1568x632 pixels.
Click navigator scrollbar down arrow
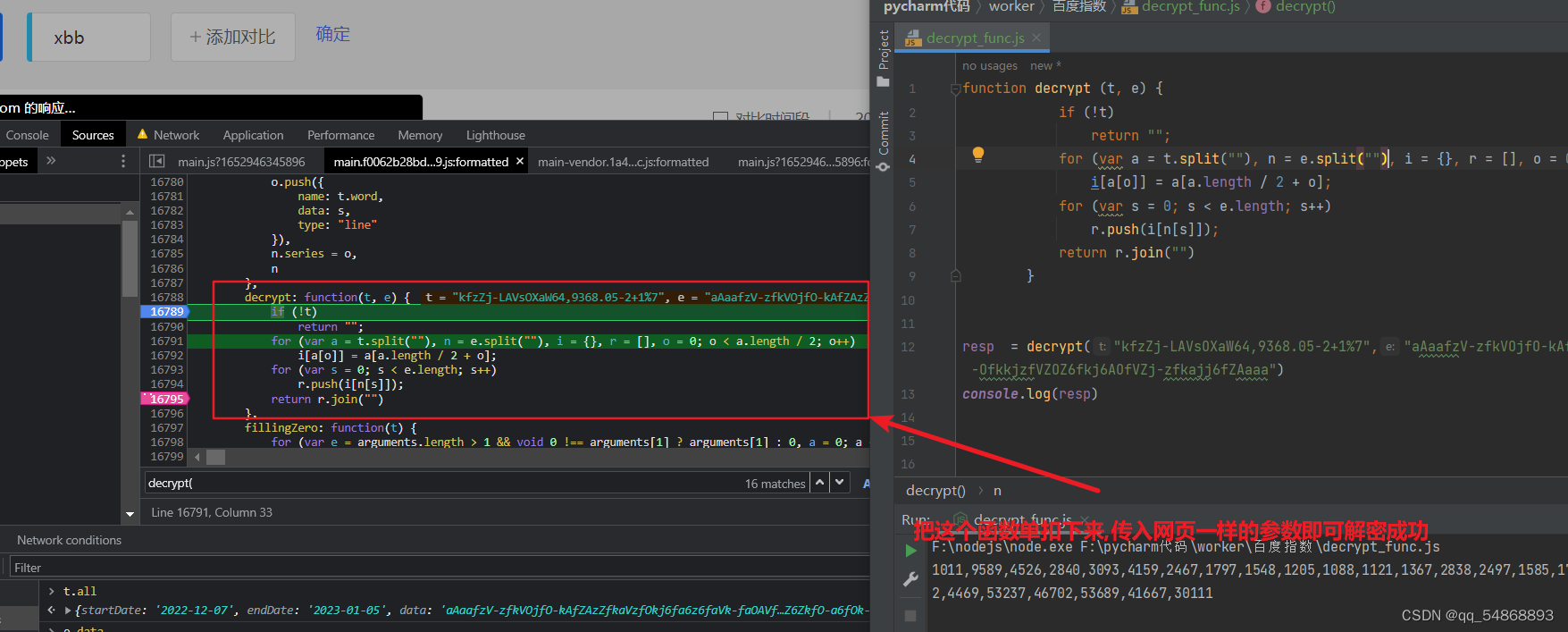coord(130,514)
